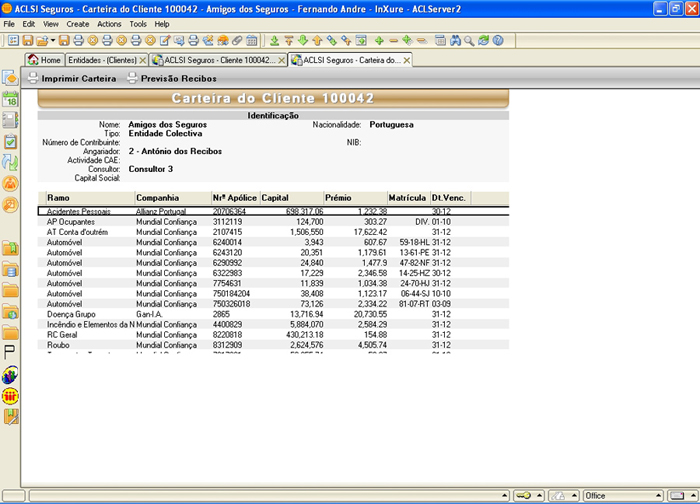The image size is (700, 504).
Task: Click the binoculars search icon in the toolbar
Action: [455, 41]
